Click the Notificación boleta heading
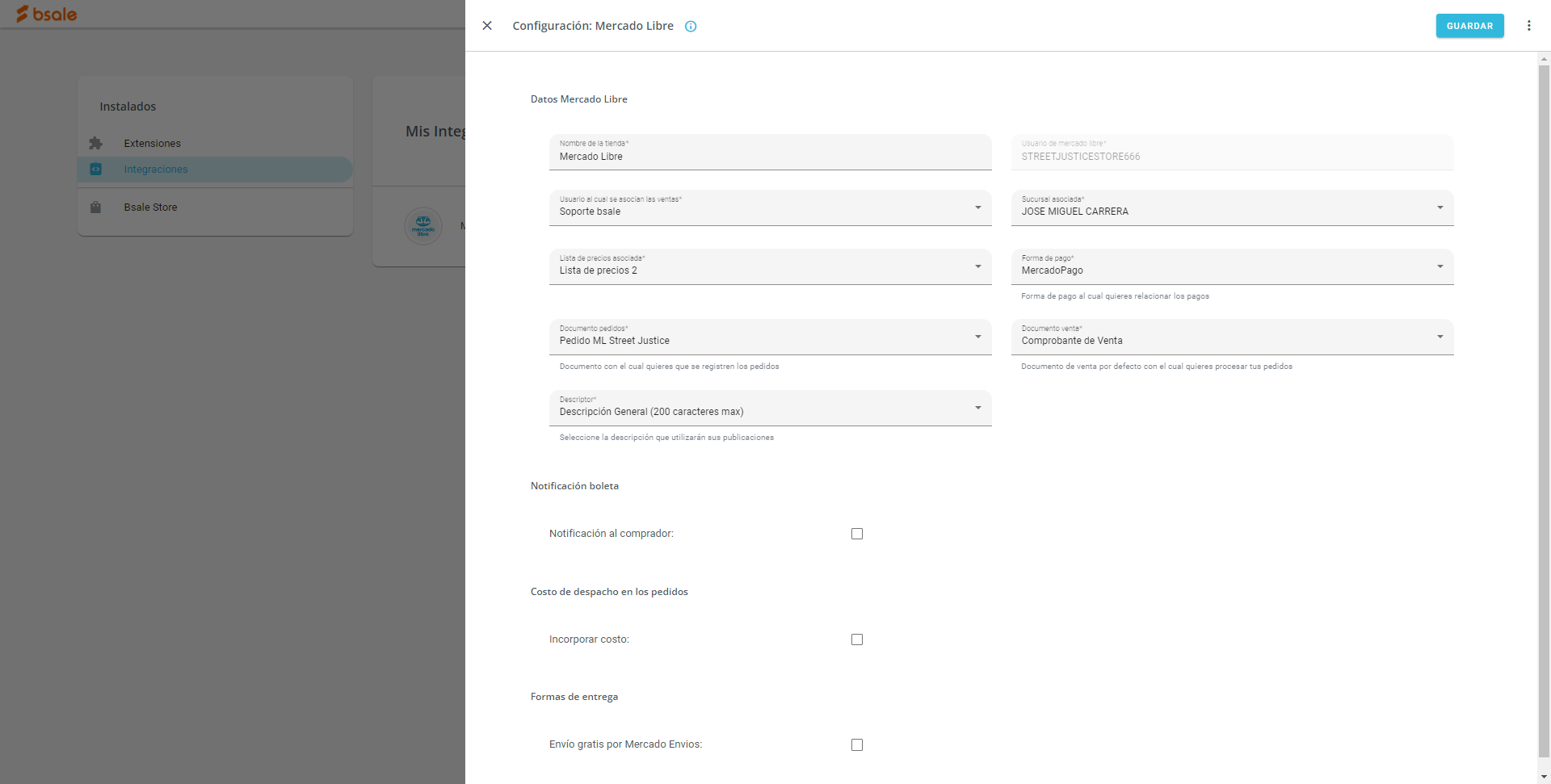Viewport: 1551px width, 784px height. (574, 486)
